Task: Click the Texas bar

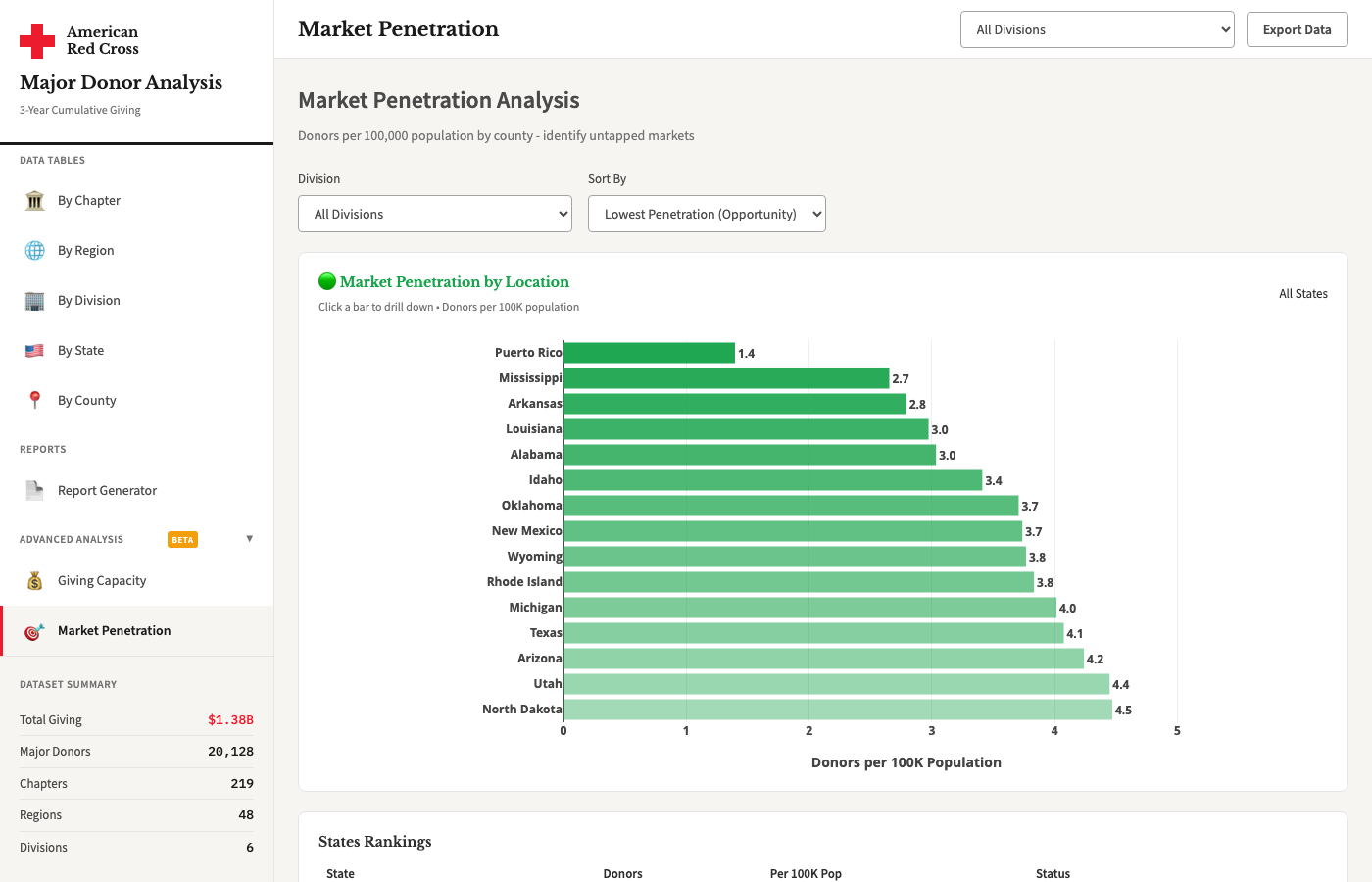Action: click(813, 633)
